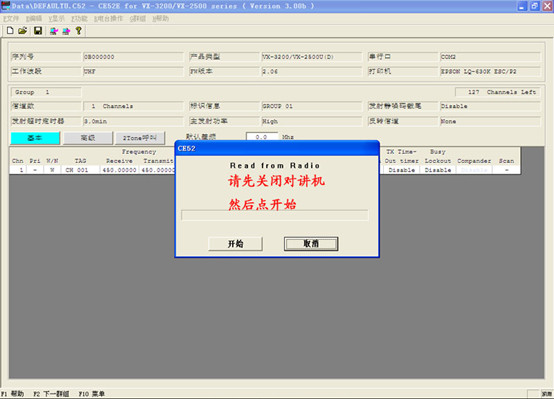Click the band field showing UHF
The width and height of the screenshot is (554, 399).
click(133, 72)
